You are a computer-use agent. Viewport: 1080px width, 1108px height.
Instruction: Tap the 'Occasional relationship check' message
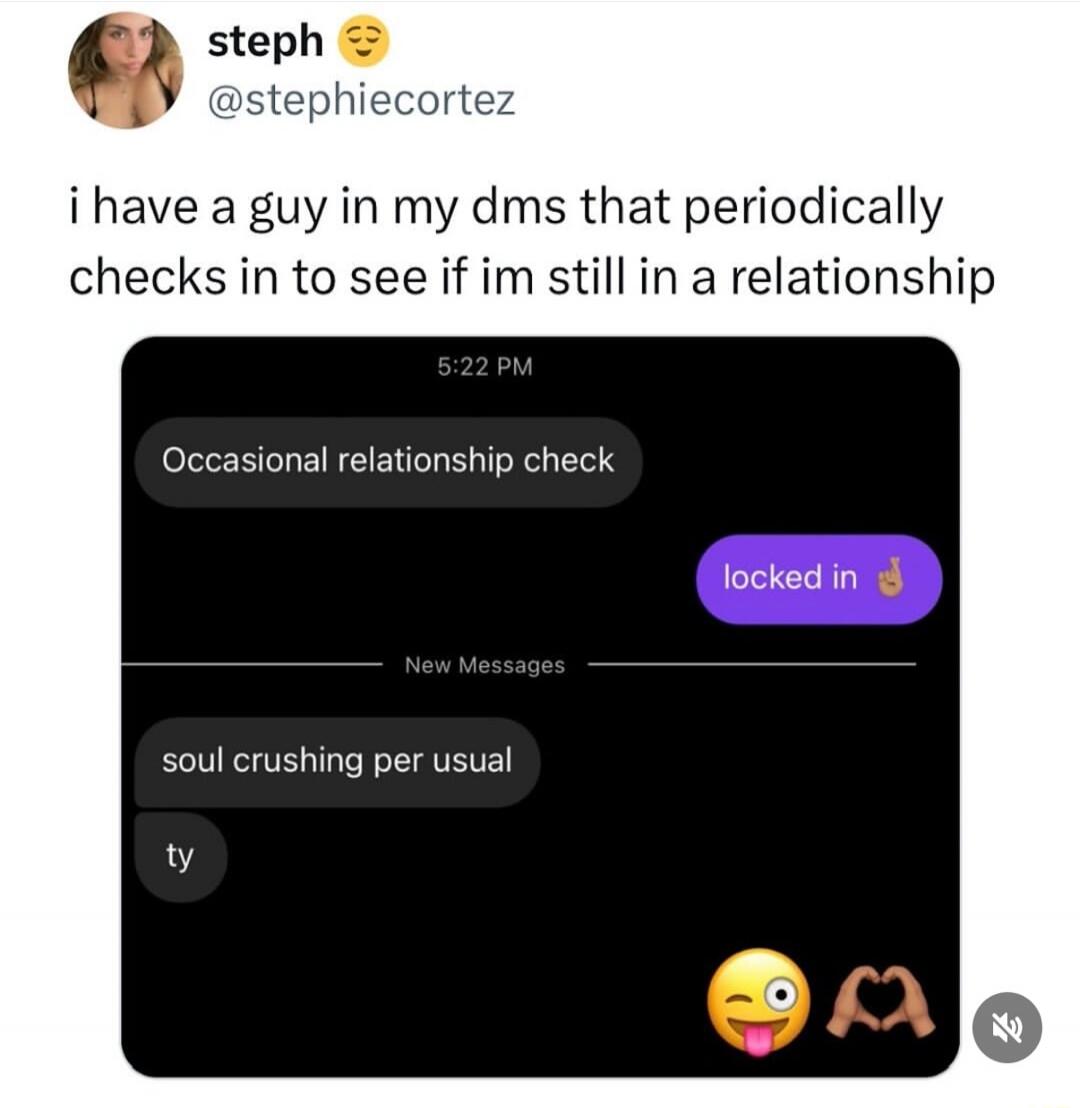click(388, 461)
